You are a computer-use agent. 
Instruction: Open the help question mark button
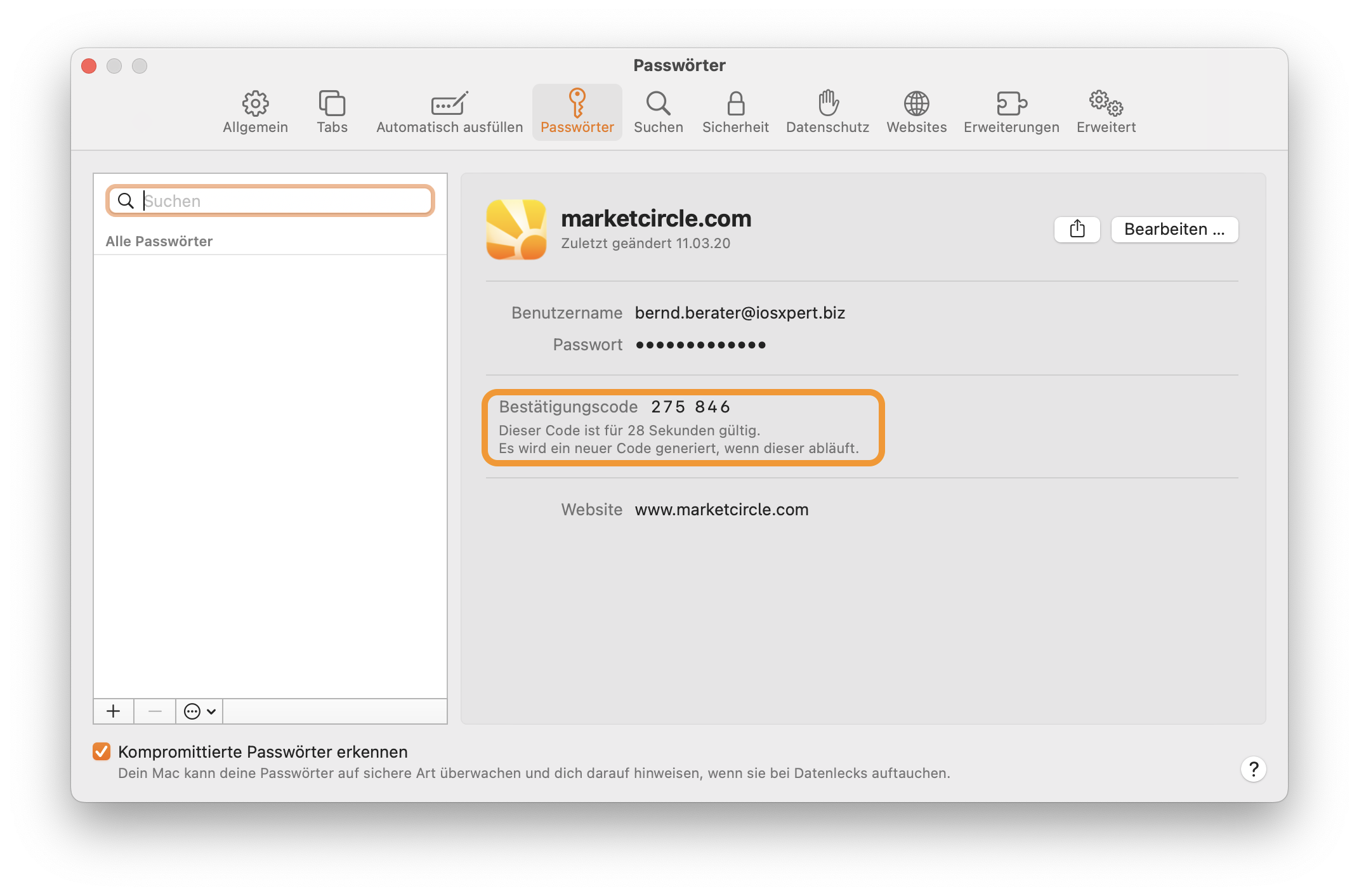point(1253,769)
